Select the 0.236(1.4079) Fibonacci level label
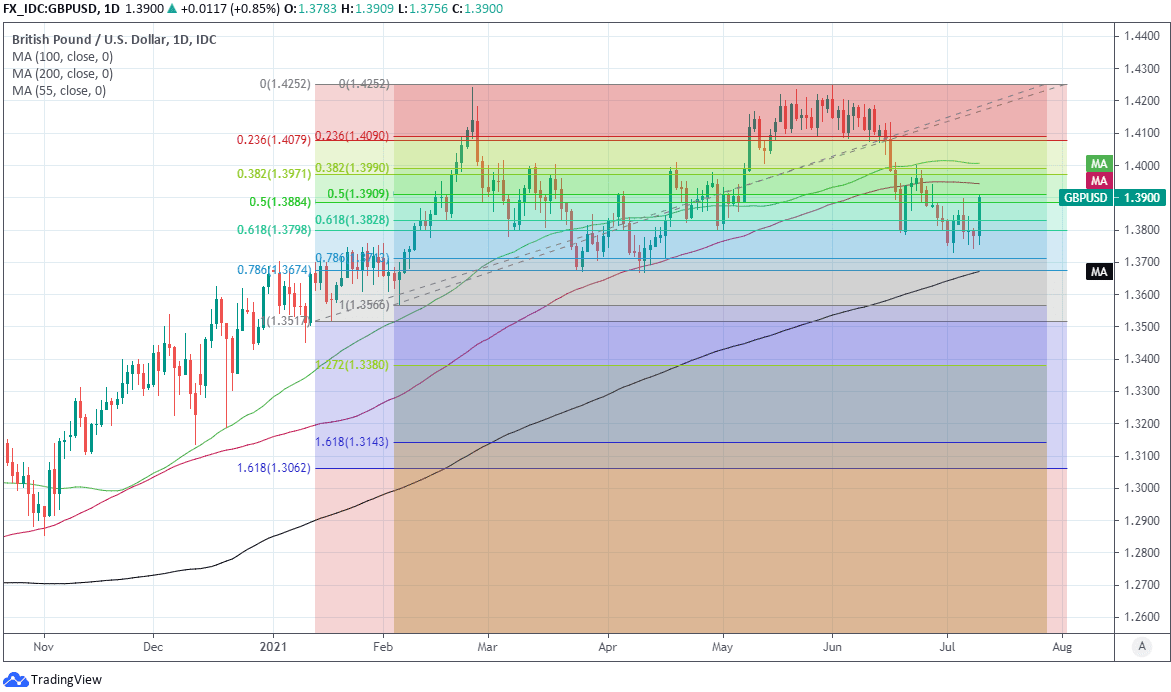Screen dimensions: 1171x692 [274, 141]
